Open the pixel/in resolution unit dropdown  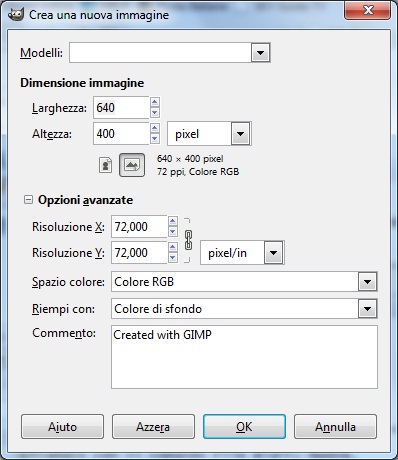tap(273, 253)
